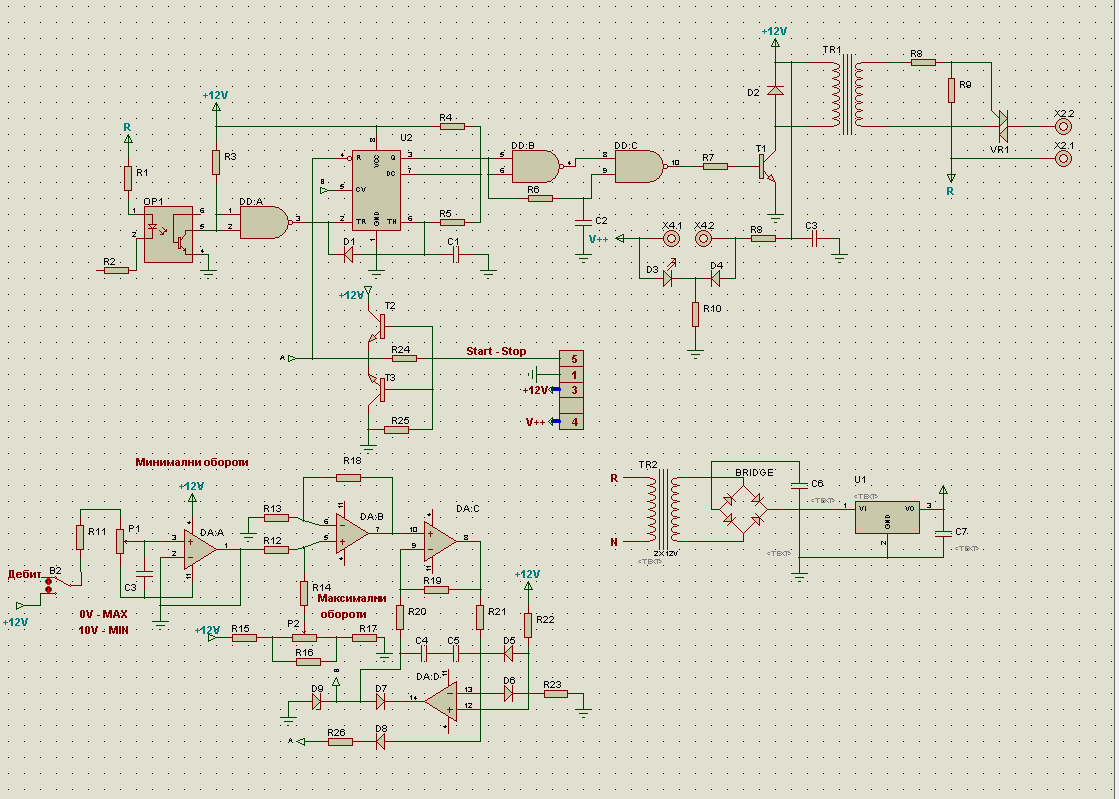
Task: Click the U1 voltage regulator block
Action: 885,522
